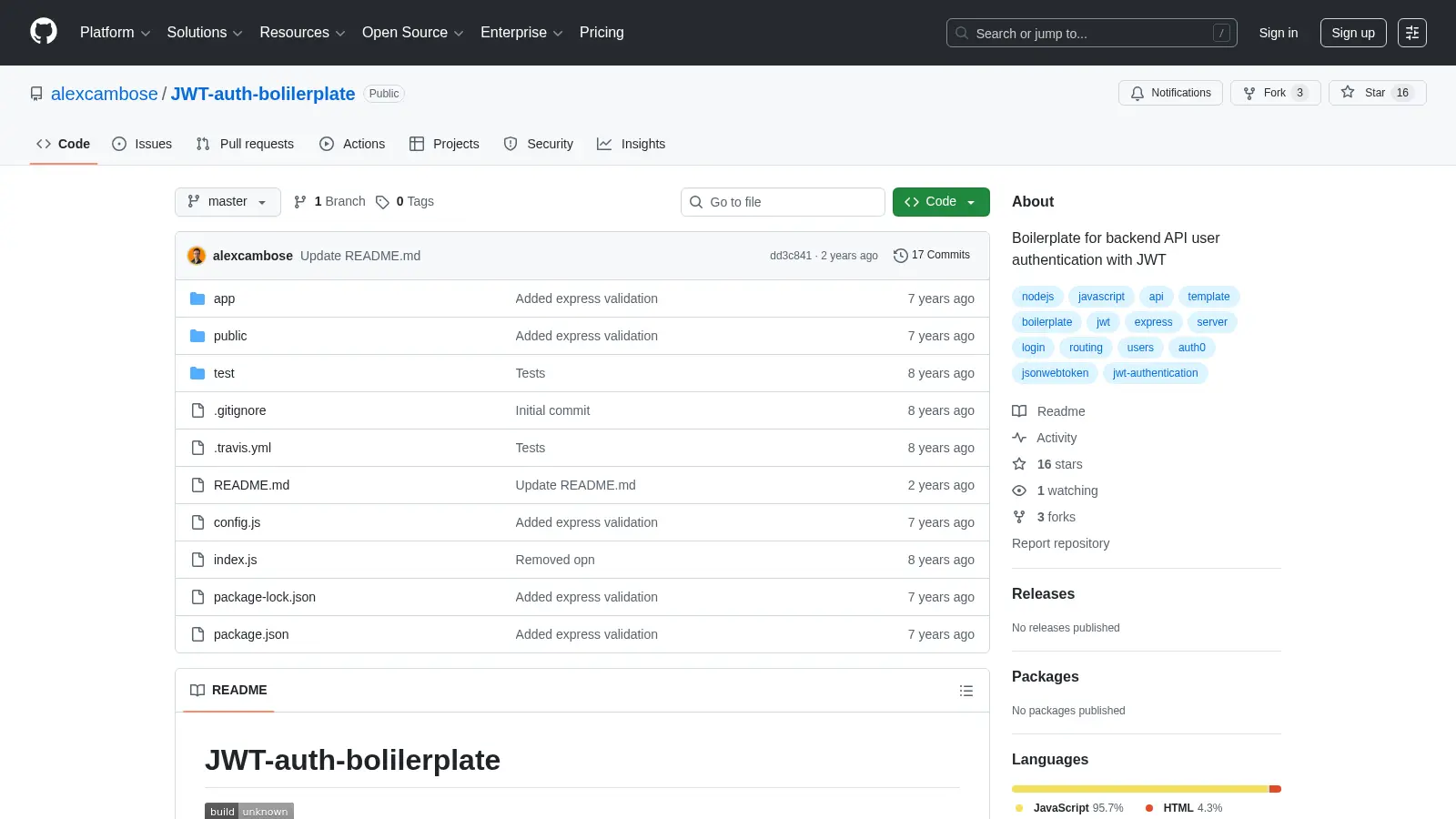Click the .travis.yml file icon
Viewport: 1456px width, 819px height.
[x=197, y=448]
